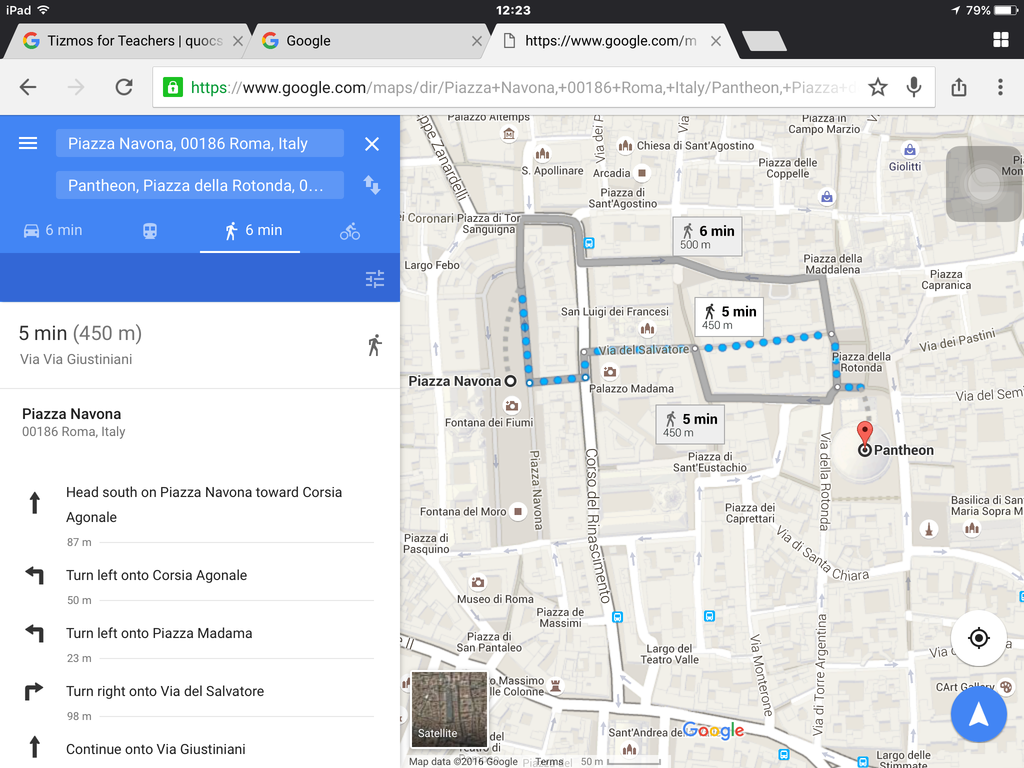Image resolution: width=1024 pixels, height=768 pixels.
Task: Edit starting point Piazza Navona field
Action: click(x=200, y=143)
